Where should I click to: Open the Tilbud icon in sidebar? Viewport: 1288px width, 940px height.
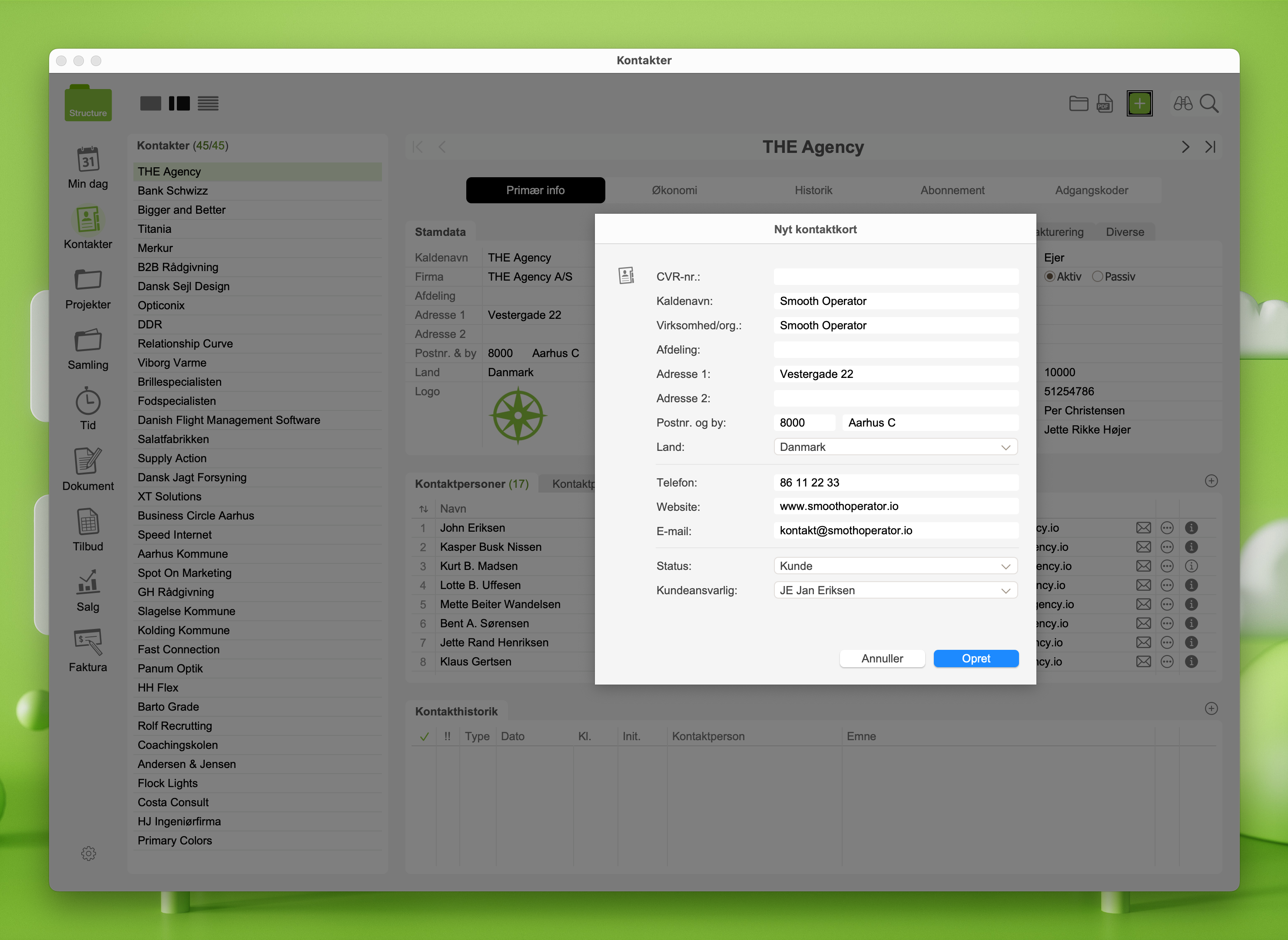88,522
